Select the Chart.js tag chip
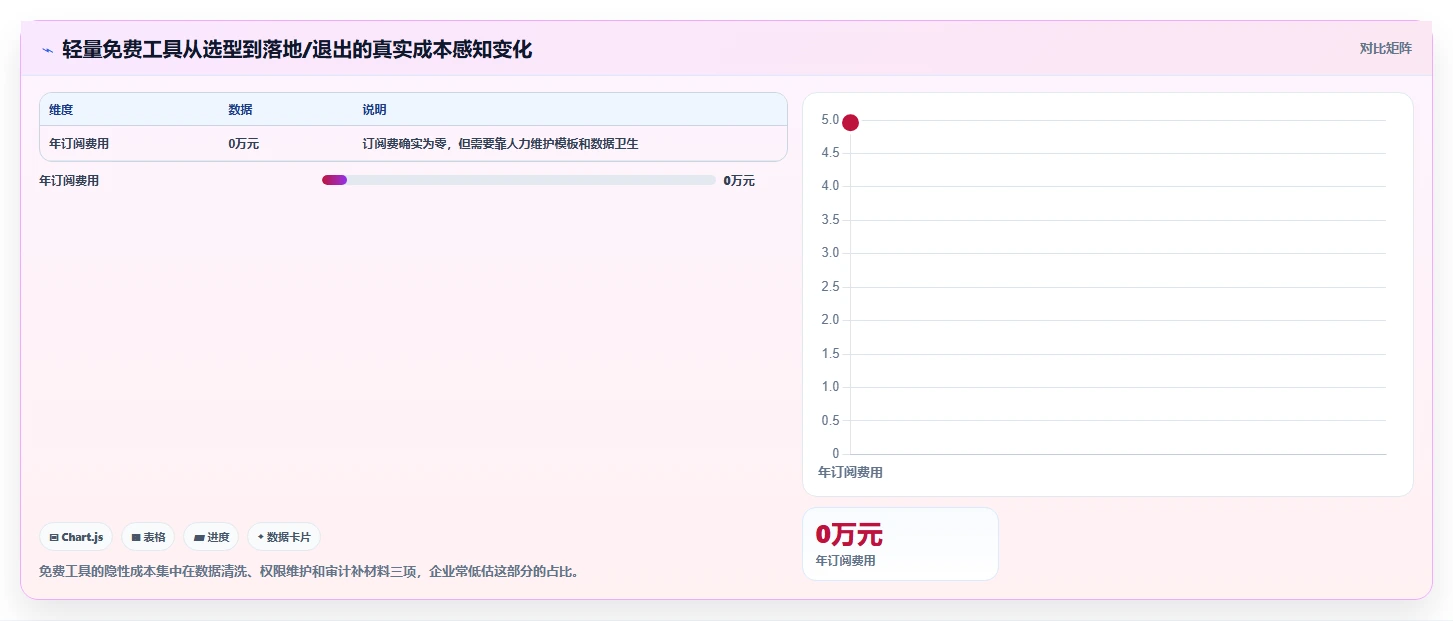The image size is (1453, 621). click(76, 537)
